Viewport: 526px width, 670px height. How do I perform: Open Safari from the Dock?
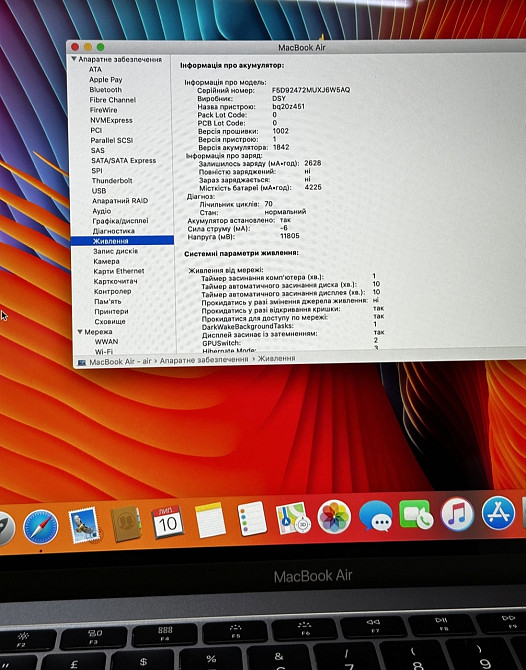click(x=41, y=527)
